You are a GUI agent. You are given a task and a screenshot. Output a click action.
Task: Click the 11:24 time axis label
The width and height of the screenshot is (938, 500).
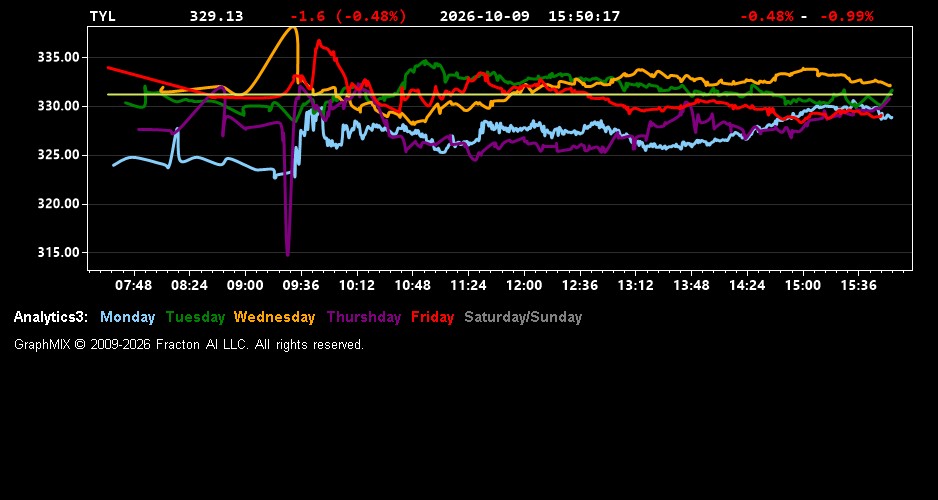[x=468, y=285]
